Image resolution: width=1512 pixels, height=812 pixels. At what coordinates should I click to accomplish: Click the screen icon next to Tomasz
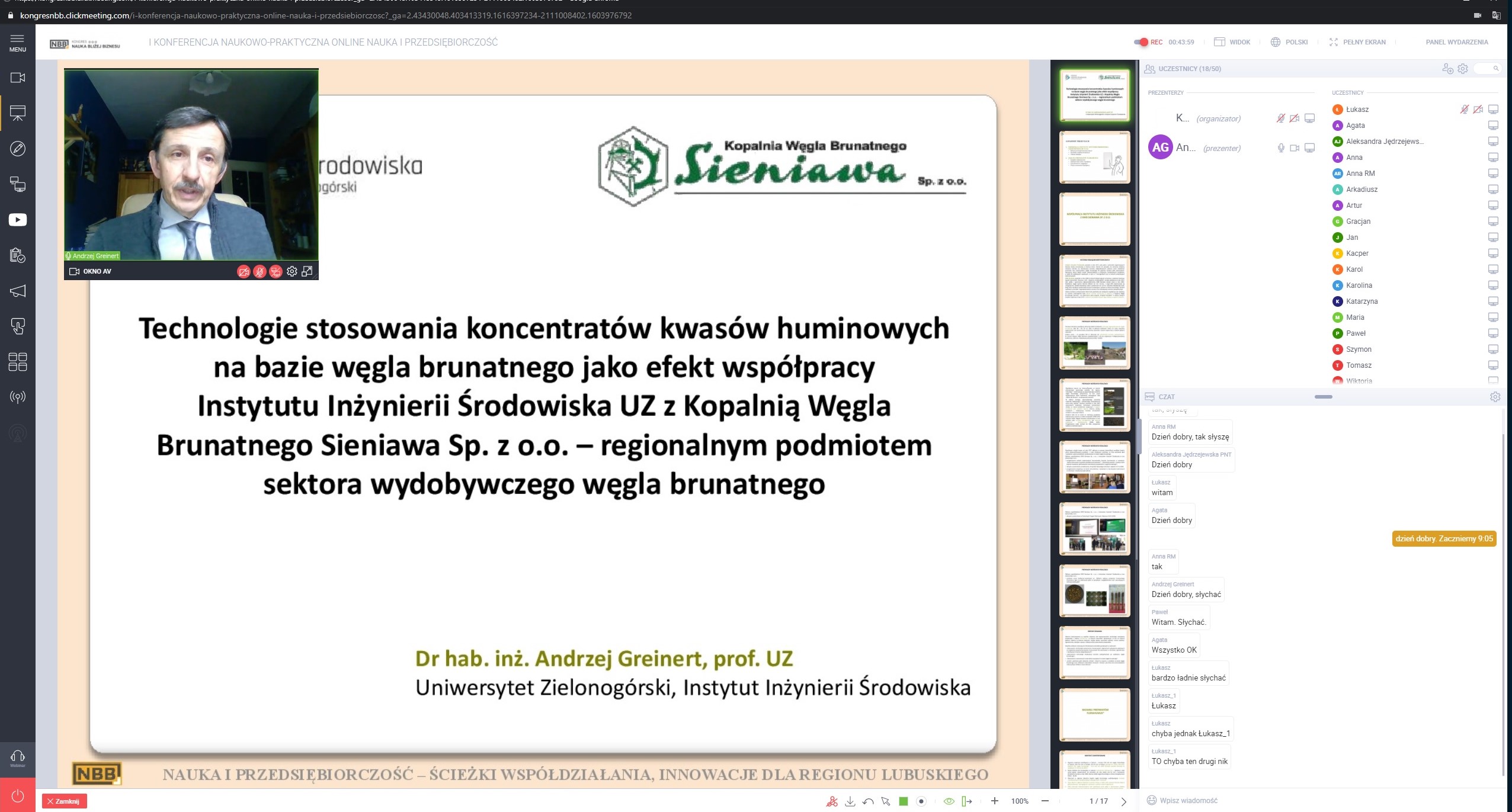(1494, 365)
